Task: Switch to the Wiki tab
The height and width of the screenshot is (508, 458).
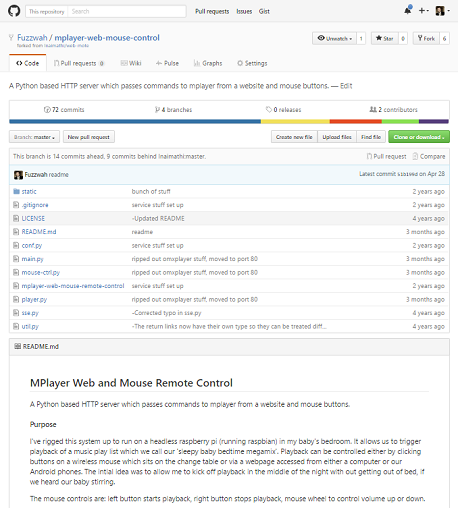Action: tap(131, 63)
